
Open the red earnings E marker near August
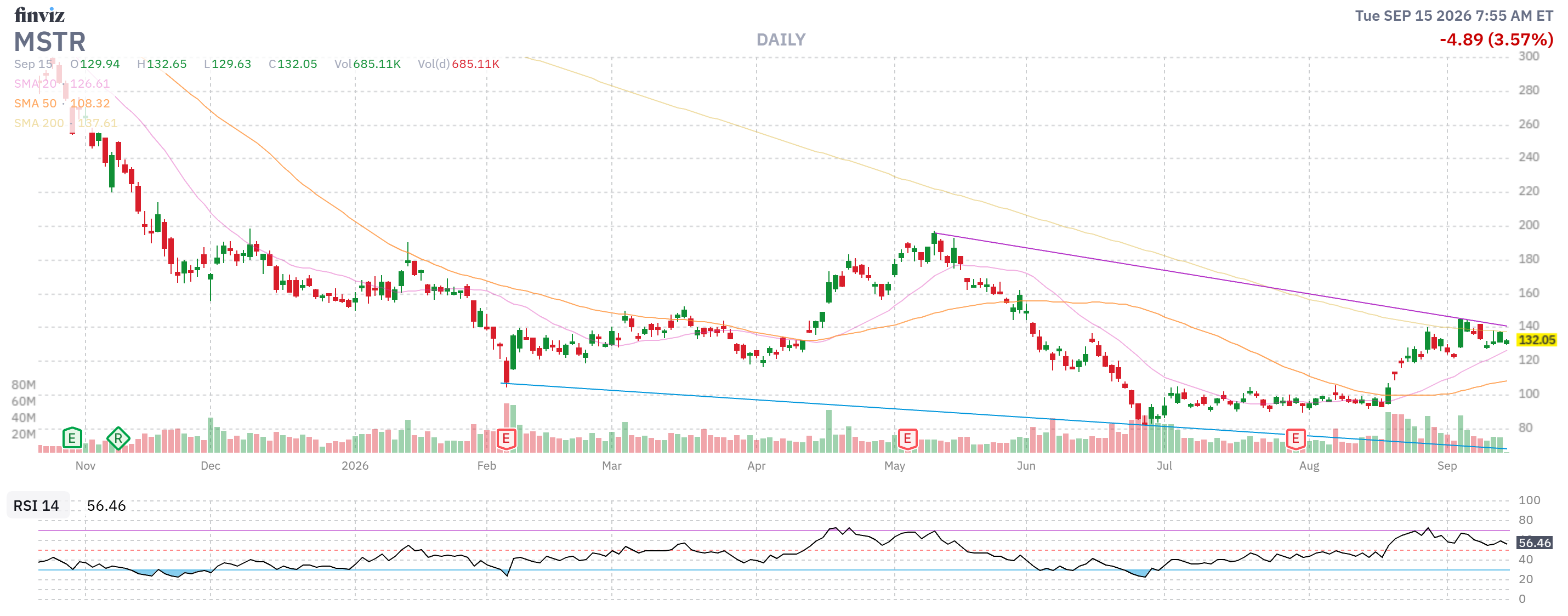pyautogui.click(x=1296, y=438)
